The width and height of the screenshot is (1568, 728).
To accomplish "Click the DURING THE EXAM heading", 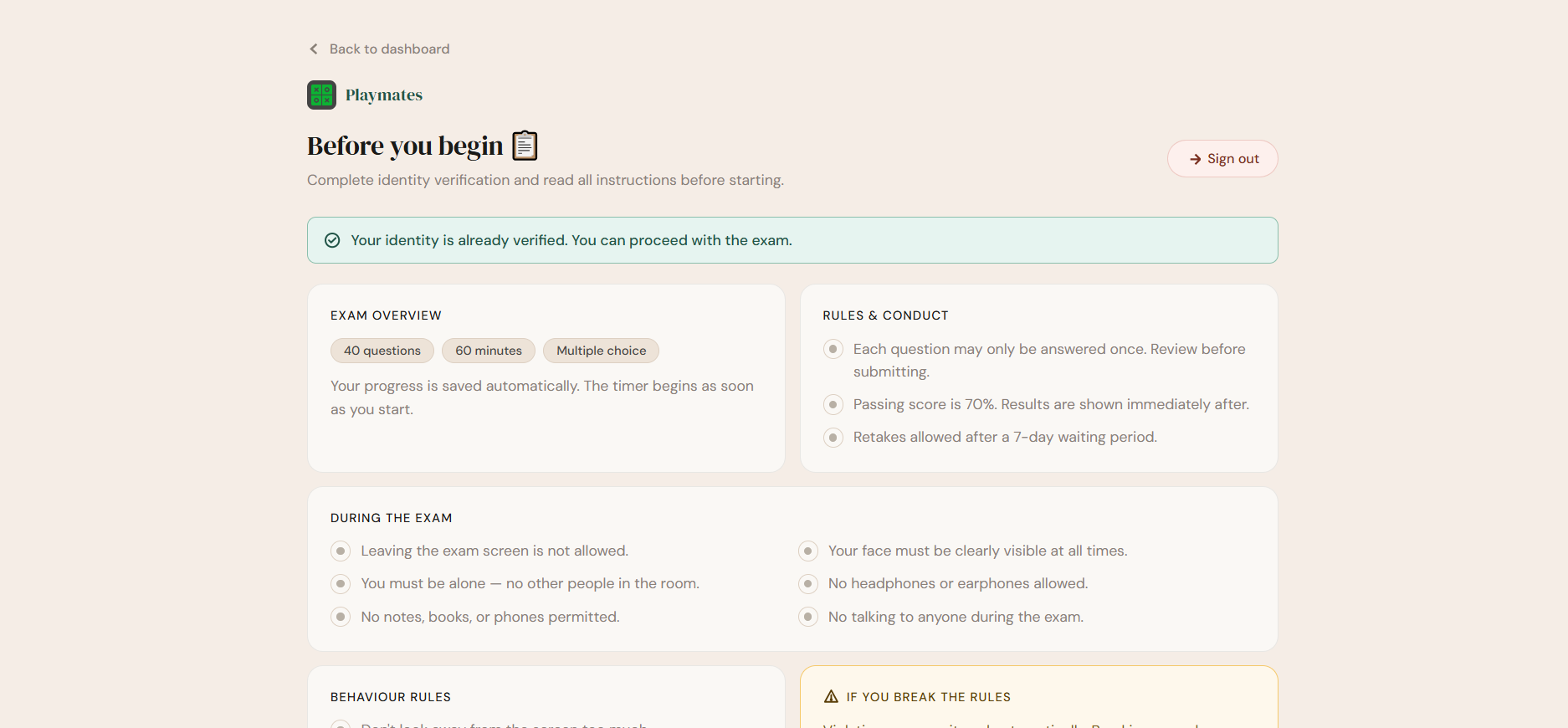I will click(392, 518).
